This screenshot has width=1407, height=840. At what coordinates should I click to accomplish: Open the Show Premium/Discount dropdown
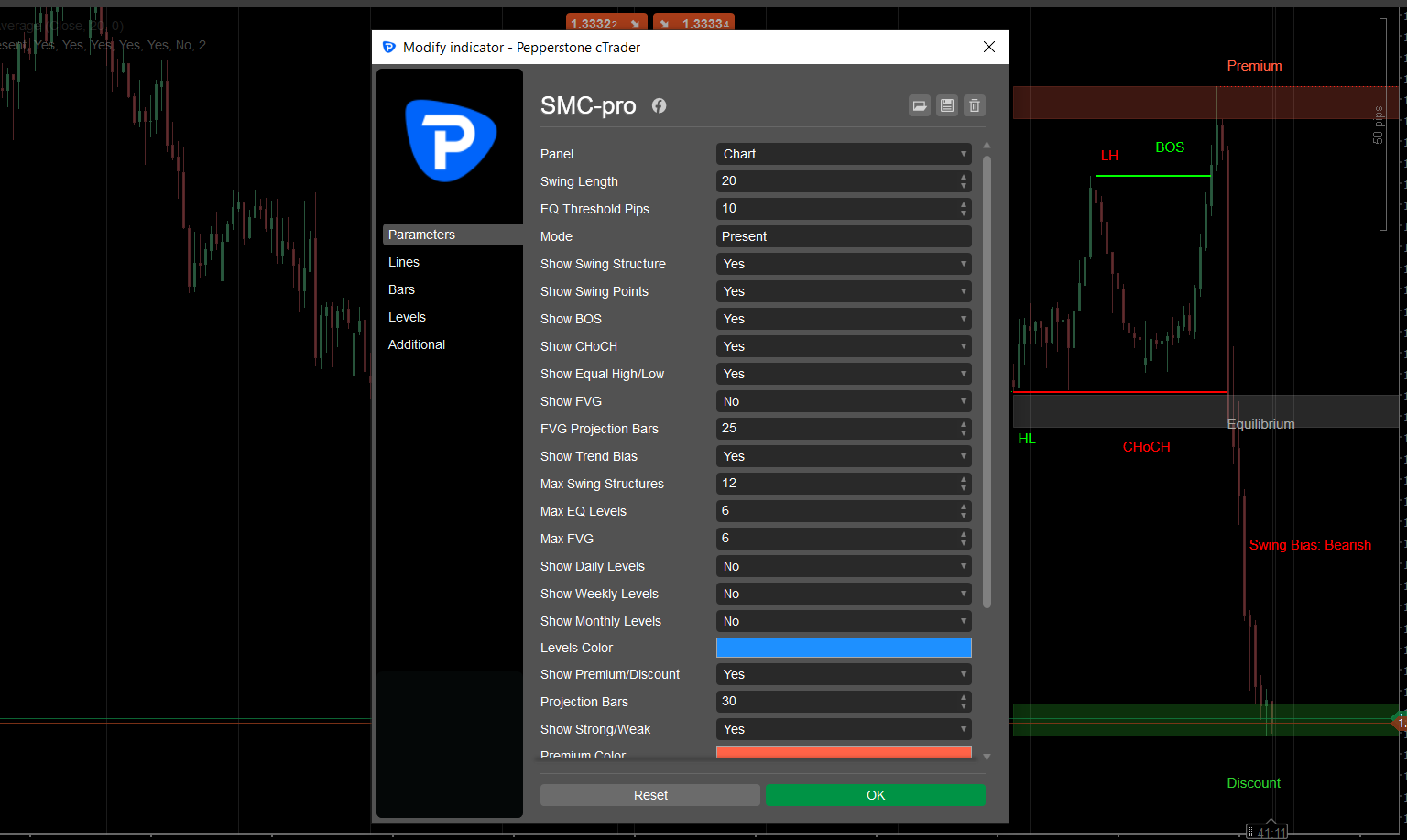(844, 674)
